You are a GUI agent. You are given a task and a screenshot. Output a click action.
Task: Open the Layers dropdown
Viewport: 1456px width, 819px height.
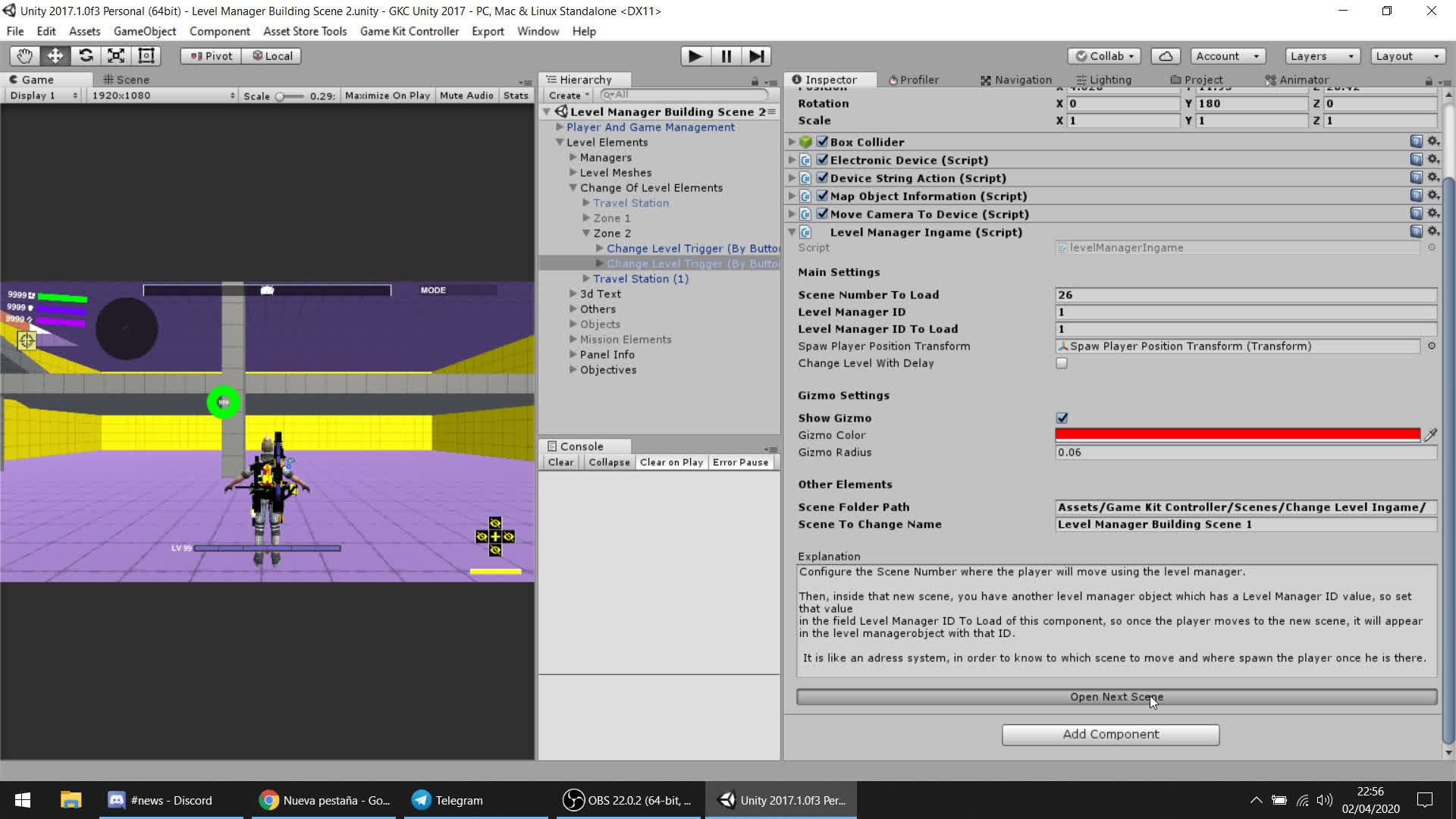[x=1321, y=56]
